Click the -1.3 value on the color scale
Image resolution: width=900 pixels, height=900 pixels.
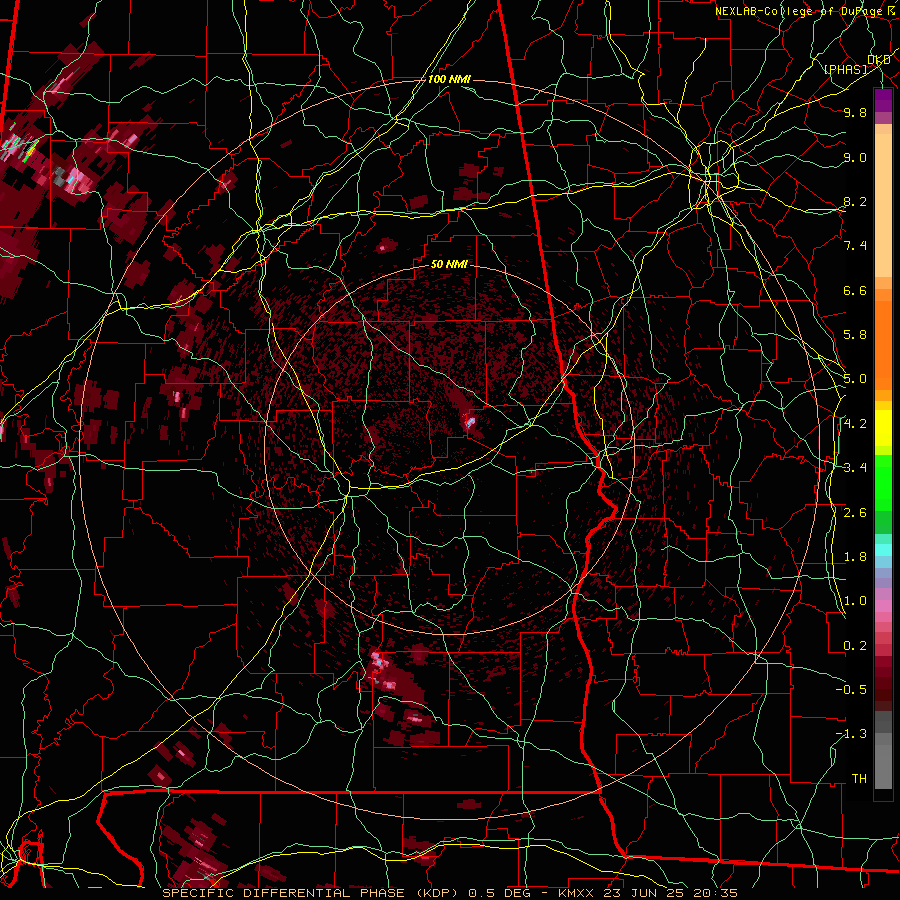coord(852,734)
